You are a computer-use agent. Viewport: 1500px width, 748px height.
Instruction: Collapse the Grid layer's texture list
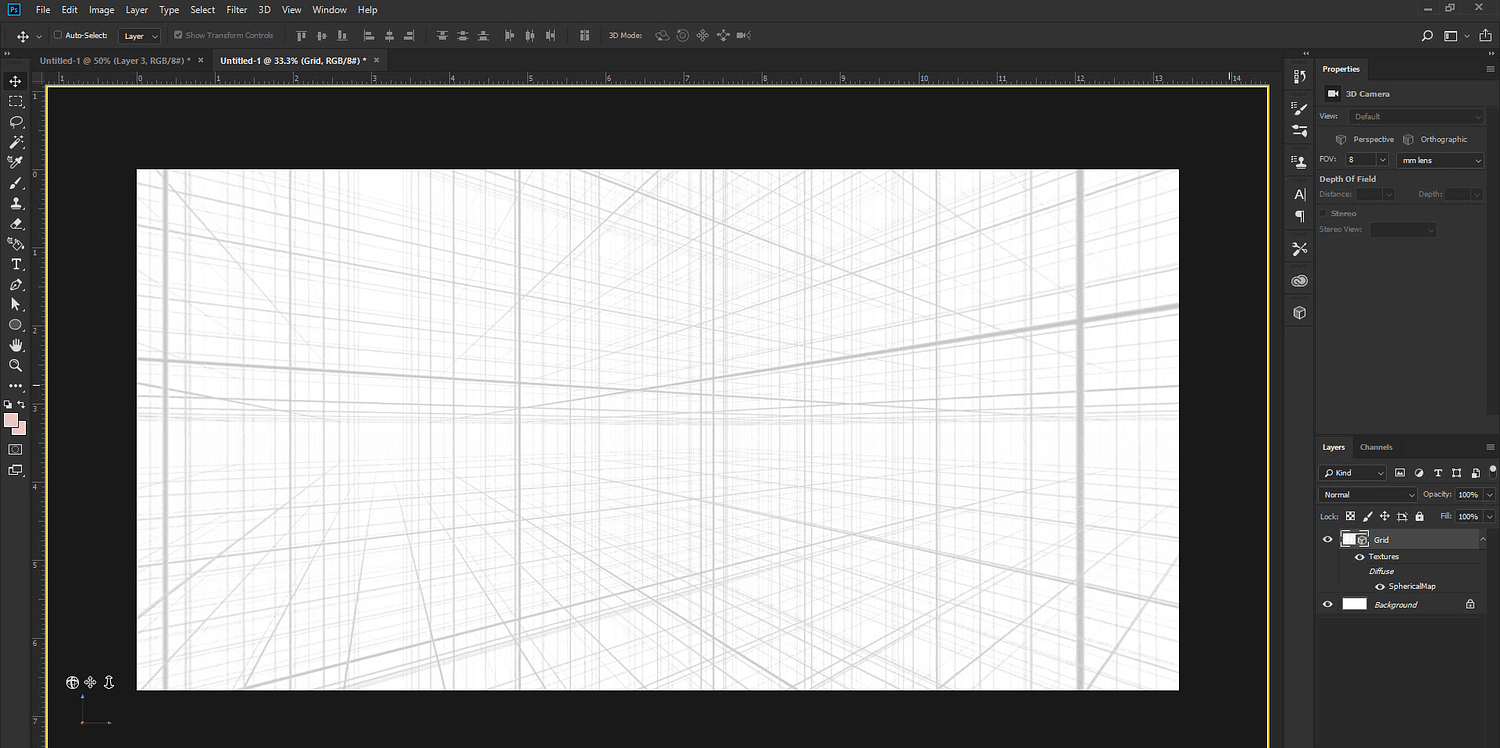[x=1483, y=539]
